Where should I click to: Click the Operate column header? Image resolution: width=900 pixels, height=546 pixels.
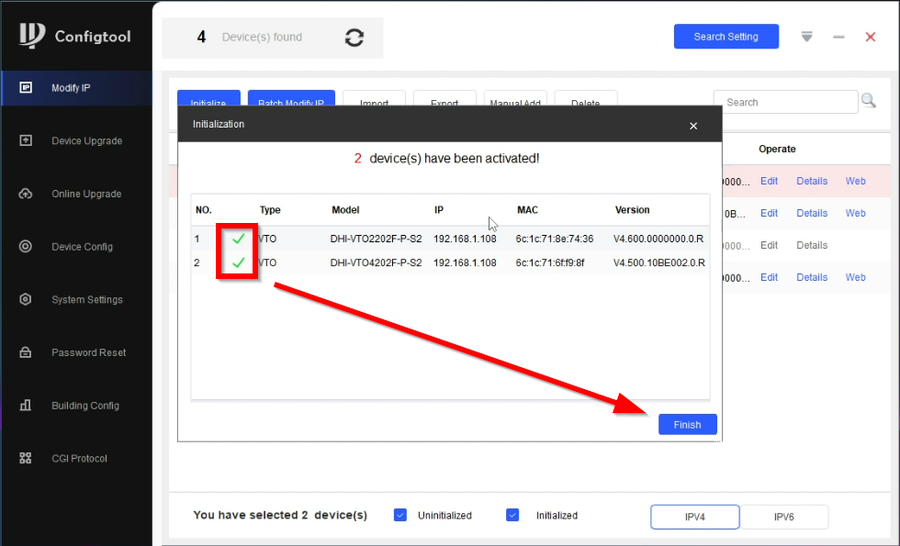coord(777,149)
